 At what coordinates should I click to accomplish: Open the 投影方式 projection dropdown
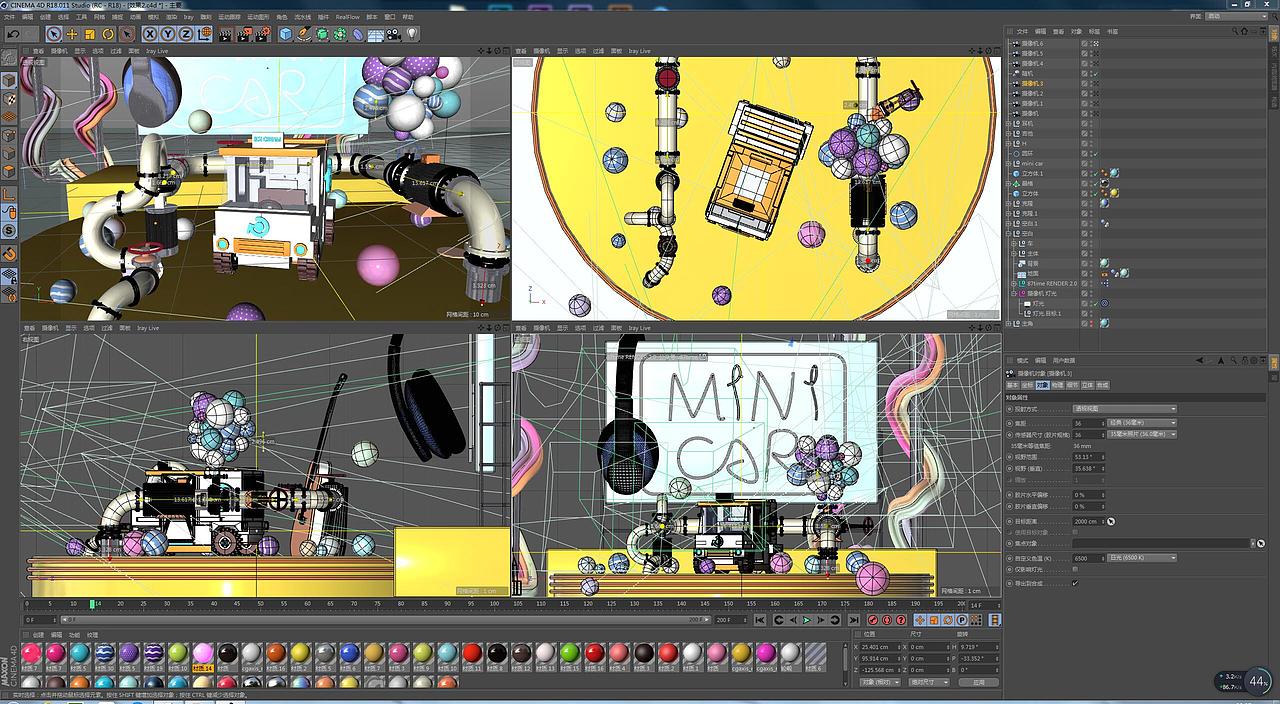(1124, 409)
